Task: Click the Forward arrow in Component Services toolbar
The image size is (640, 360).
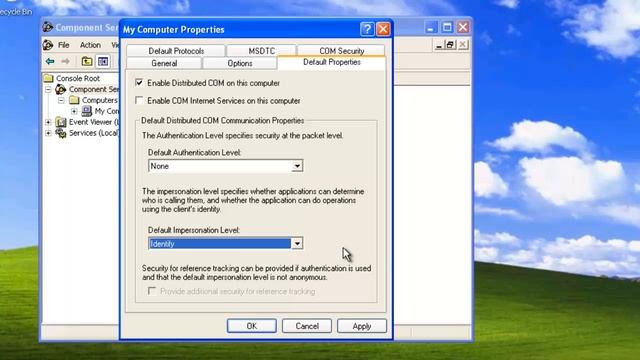Action: click(x=65, y=62)
